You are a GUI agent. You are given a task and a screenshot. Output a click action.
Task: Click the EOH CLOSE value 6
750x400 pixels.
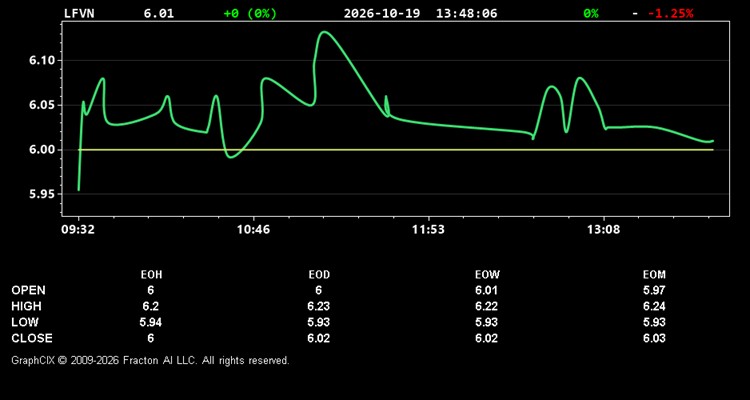click(151, 338)
